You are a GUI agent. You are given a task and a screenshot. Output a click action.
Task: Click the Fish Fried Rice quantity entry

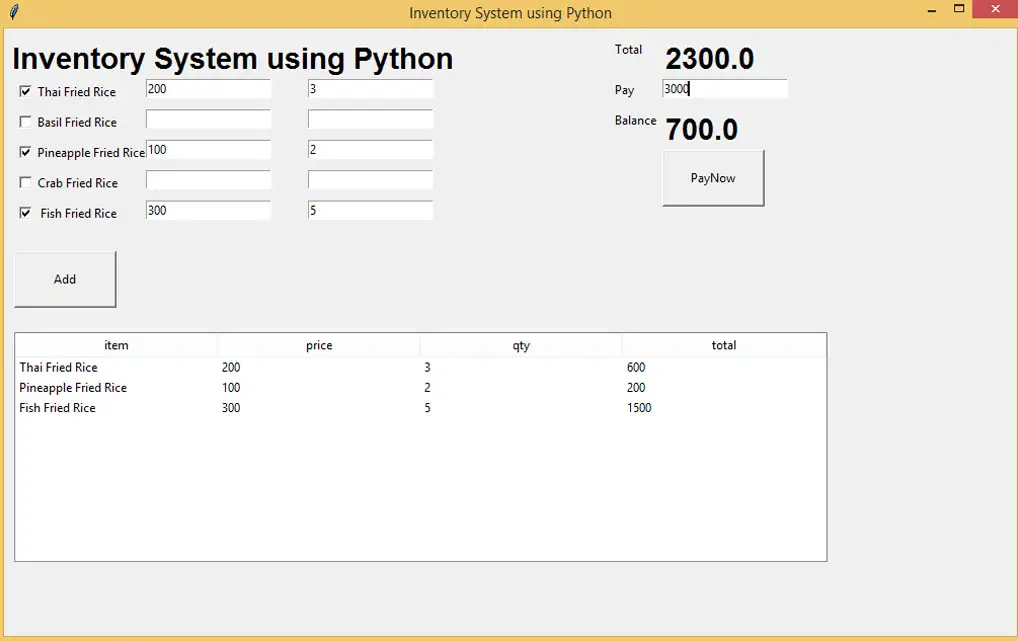point(370,210)
